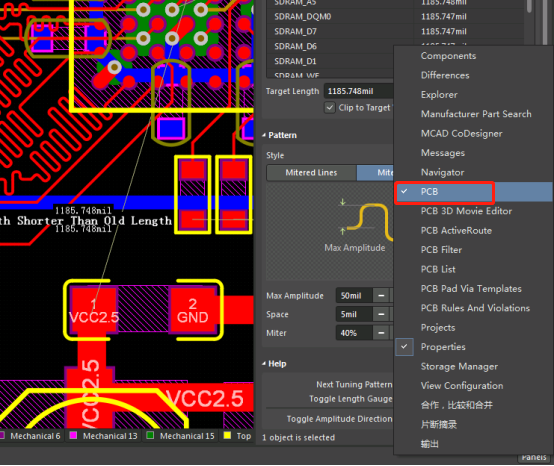The image size is (554, 466).
Task: Open the PCB Filter panel
Action: click(441, 250)
